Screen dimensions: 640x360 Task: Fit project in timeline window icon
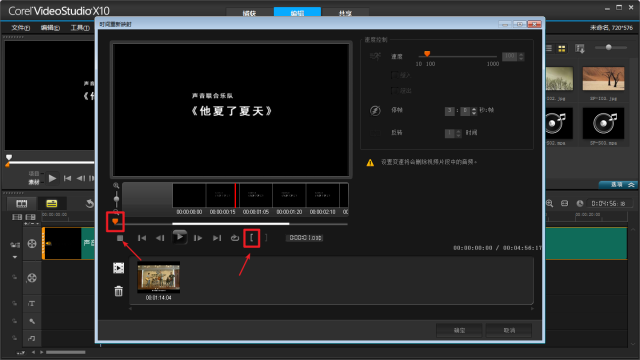[564, 203]
